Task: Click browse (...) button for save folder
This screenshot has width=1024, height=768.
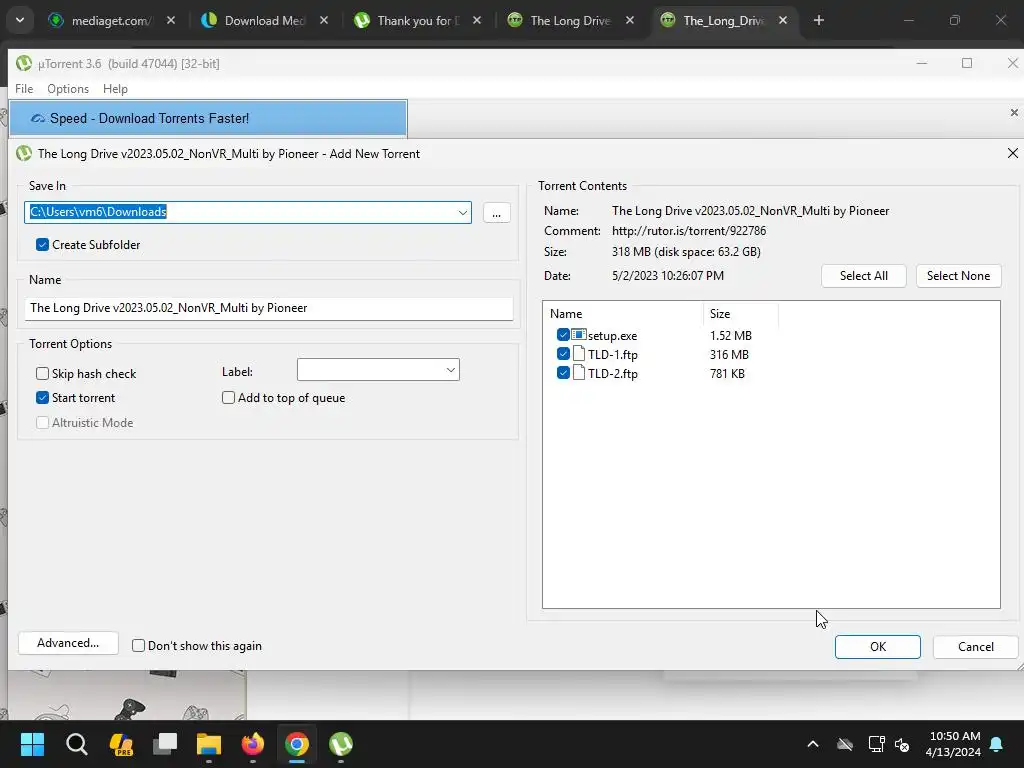Action: click(496, 213)
